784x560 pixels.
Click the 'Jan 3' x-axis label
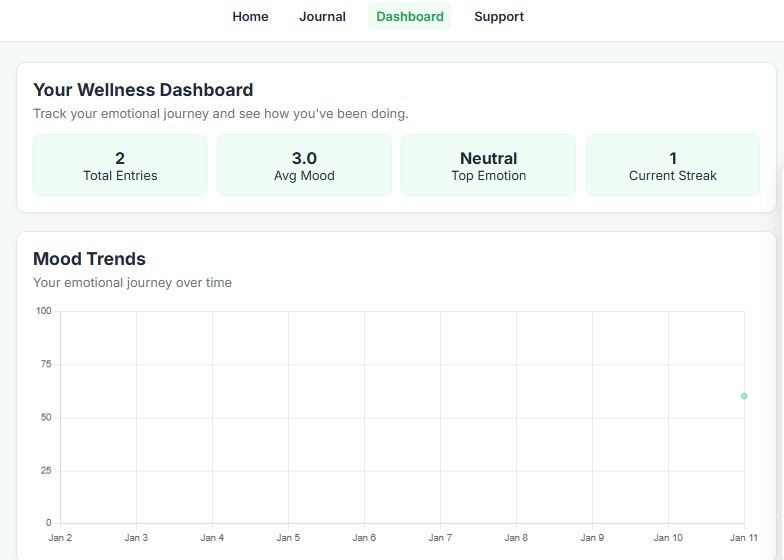pyautogui.click(x=136, y=538)
